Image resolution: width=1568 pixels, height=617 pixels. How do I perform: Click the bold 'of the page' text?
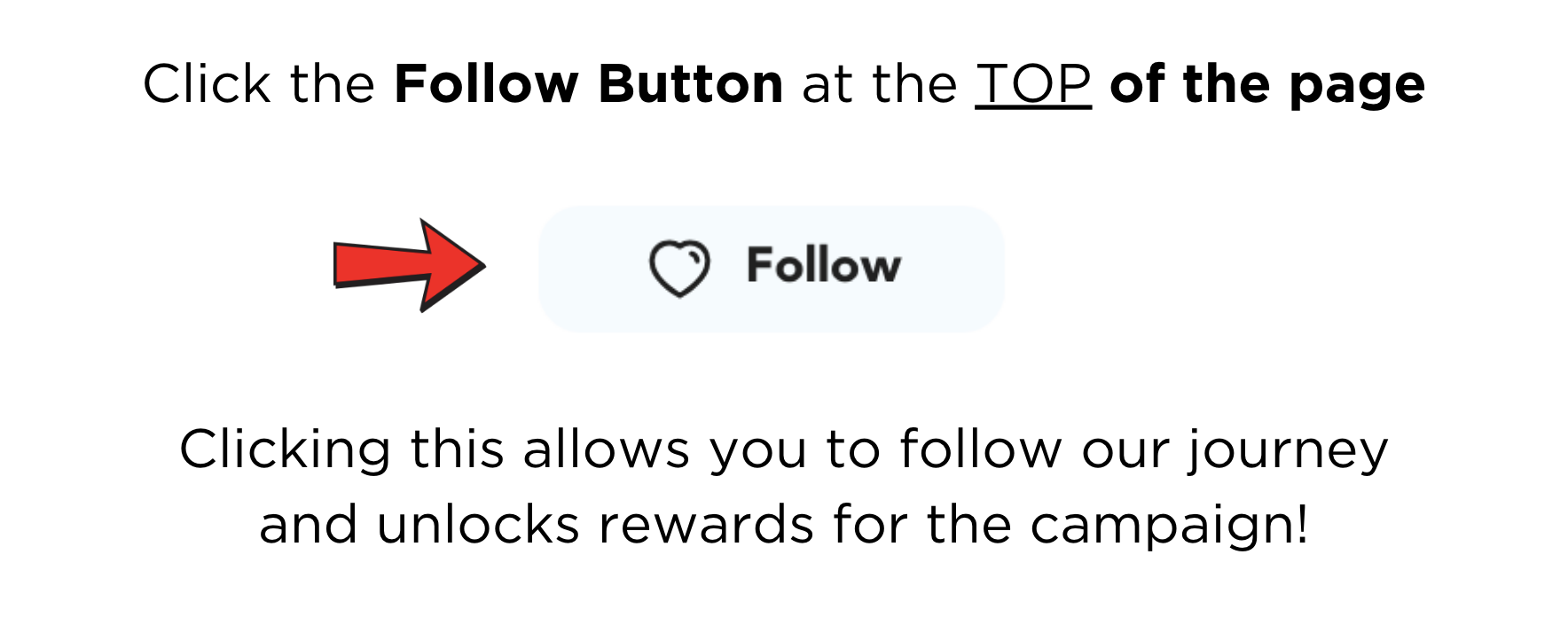[1267, 85]
